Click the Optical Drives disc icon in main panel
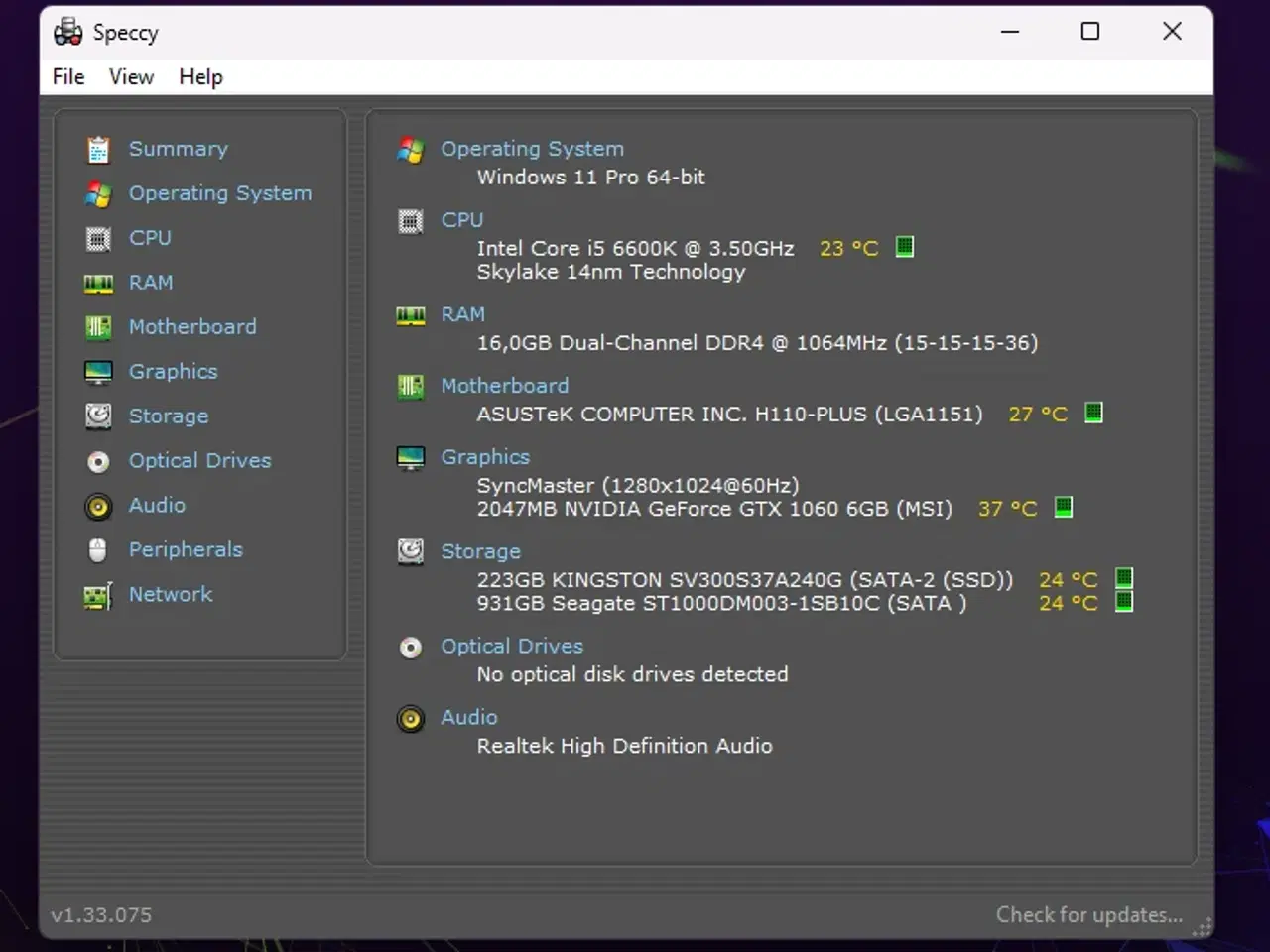The width and height of the screenshot is (1270, 952). click(411, 648)
